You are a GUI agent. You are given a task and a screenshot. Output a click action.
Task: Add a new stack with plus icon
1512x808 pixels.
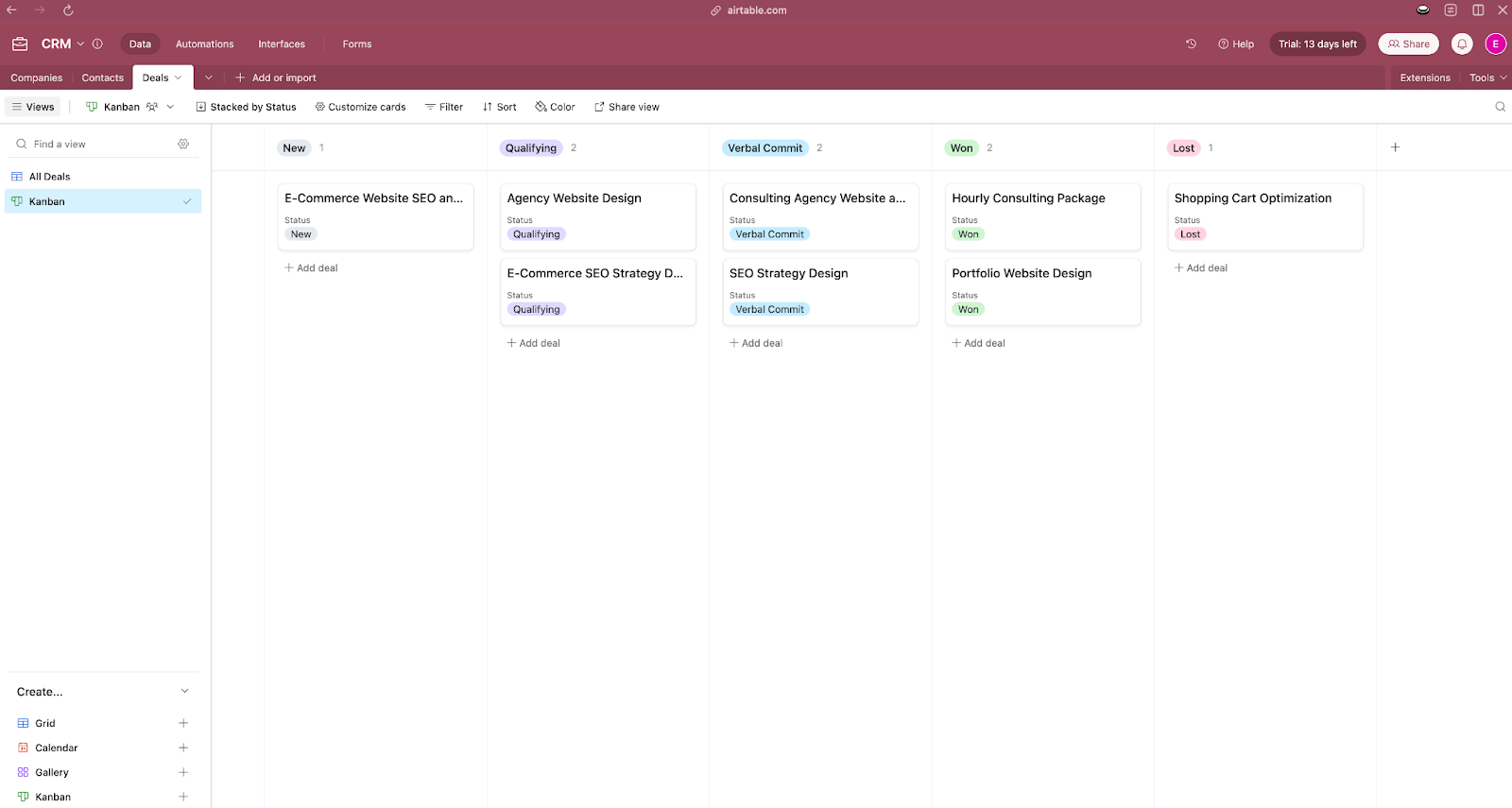click(1395, 147)
